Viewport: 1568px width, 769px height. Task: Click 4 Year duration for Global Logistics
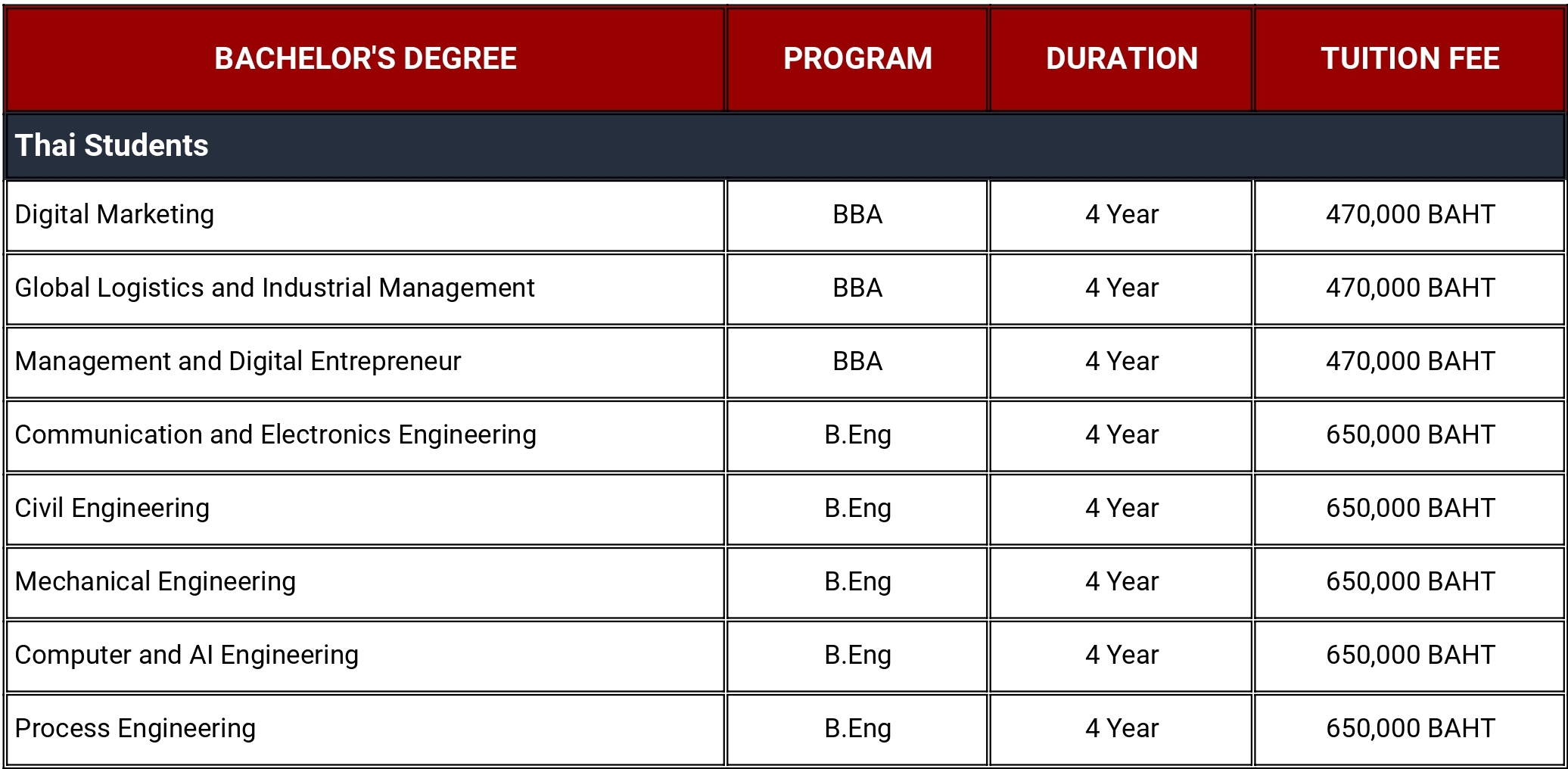tap(1122, 289)
